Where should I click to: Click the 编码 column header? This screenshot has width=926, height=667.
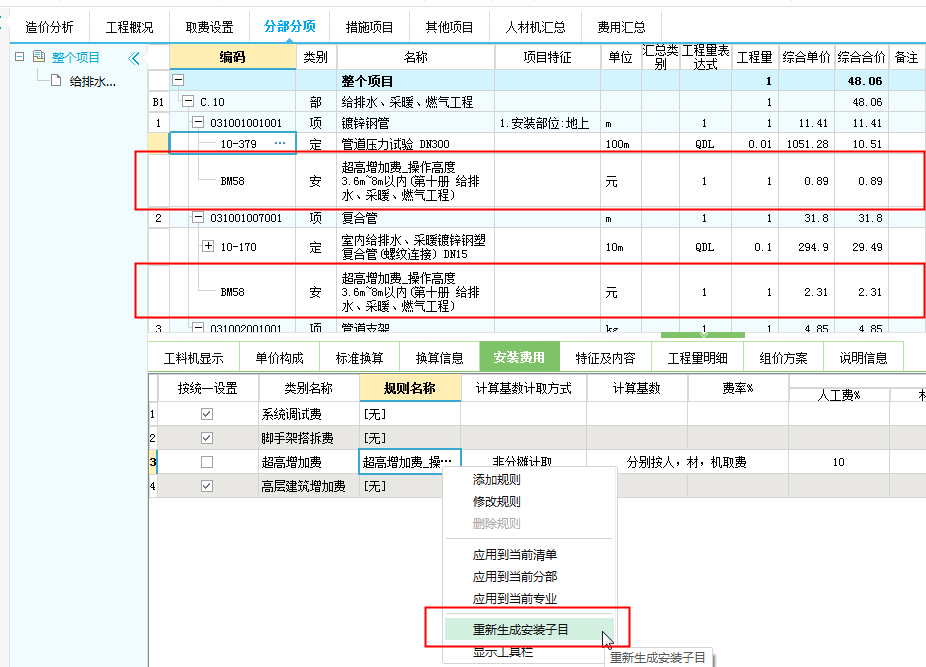click(232, 58)
